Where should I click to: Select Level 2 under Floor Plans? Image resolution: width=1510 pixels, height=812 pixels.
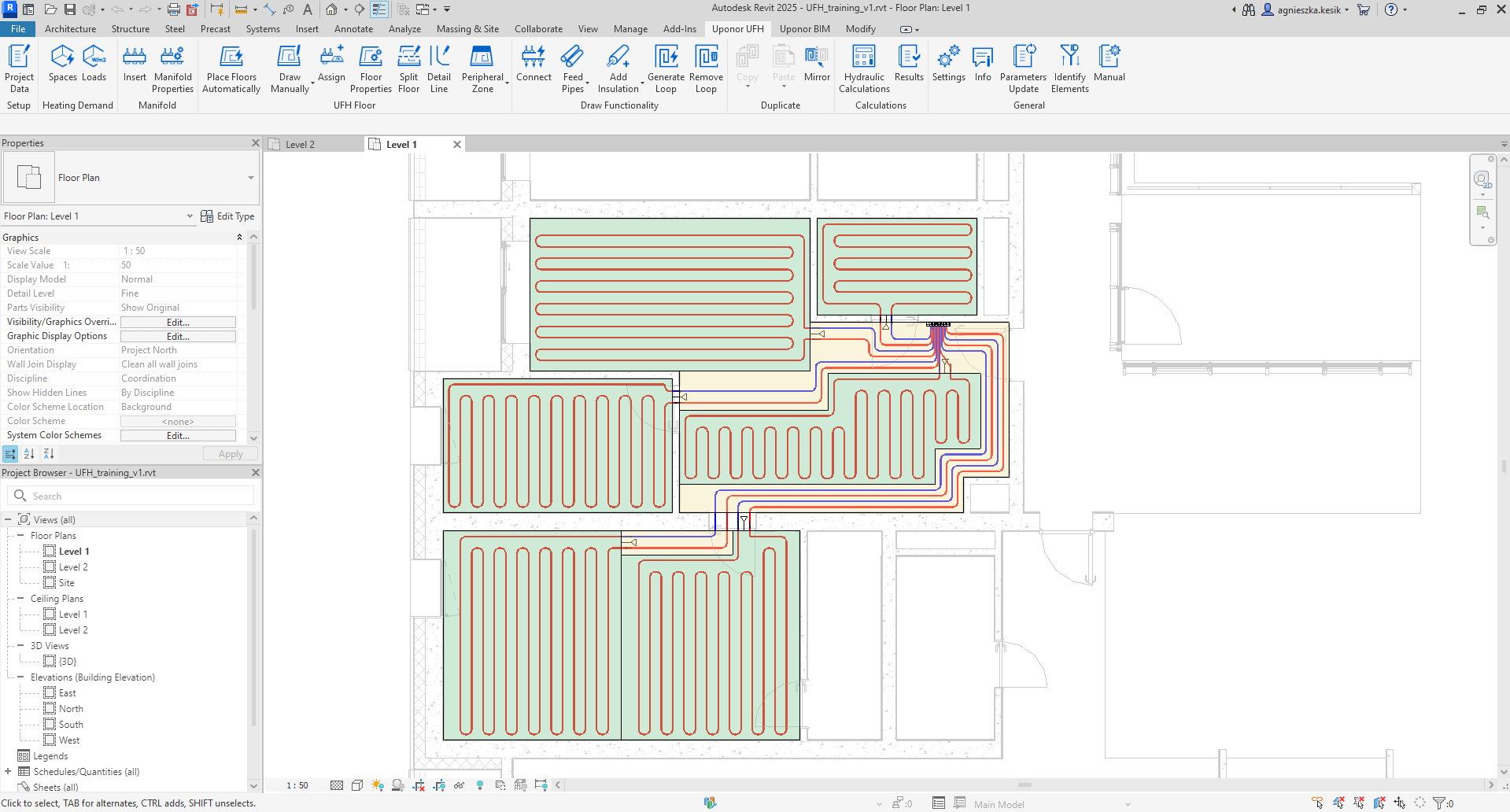[73, 567]
